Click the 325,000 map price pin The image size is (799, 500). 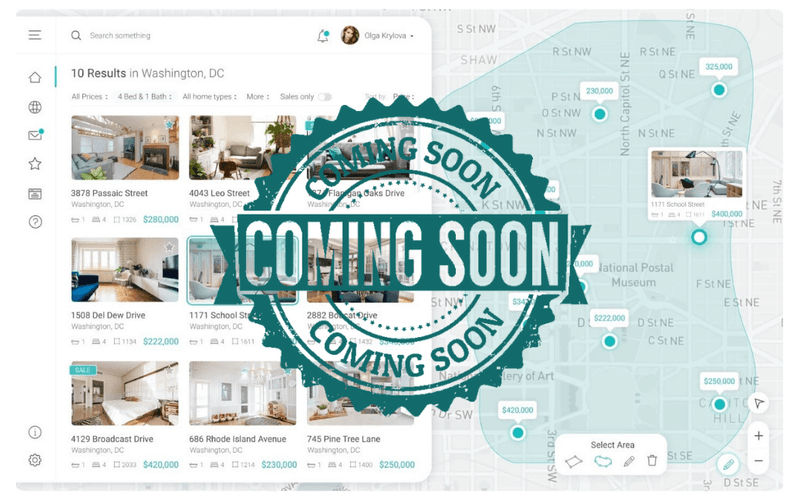point(718,67)
